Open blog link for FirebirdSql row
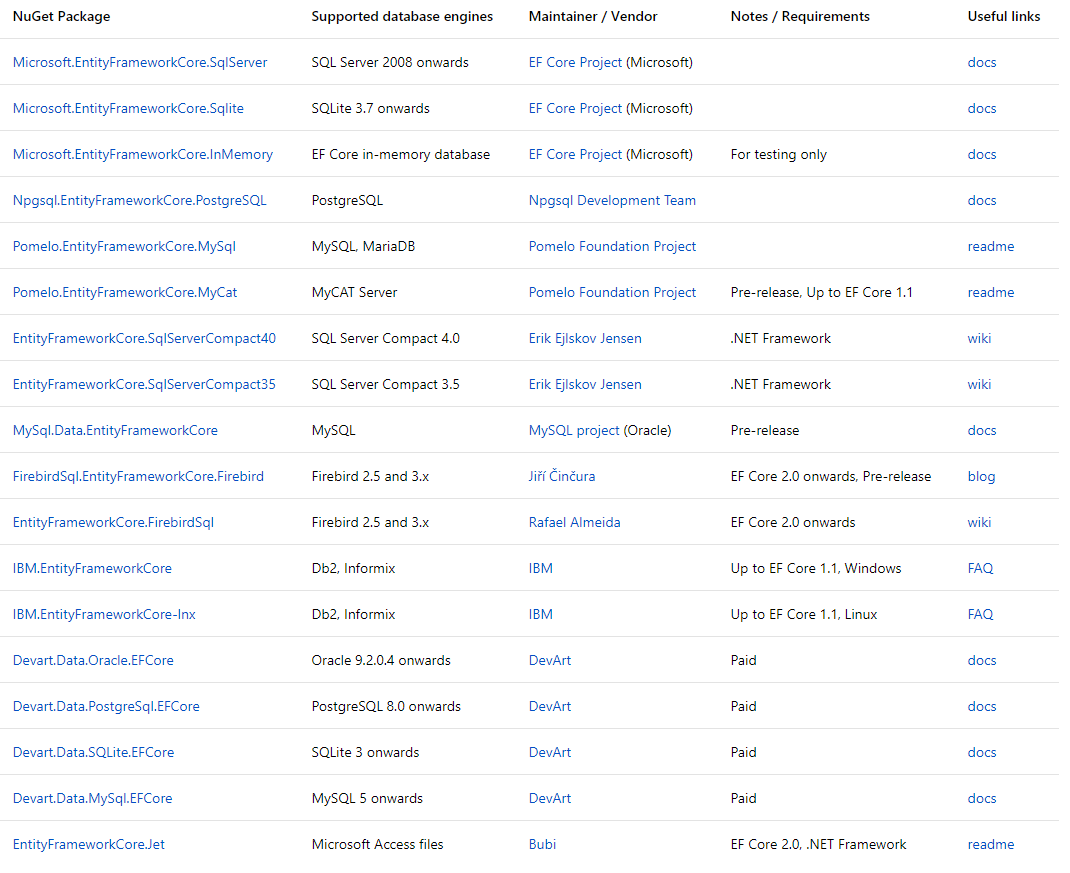 [x=981, y=476]
